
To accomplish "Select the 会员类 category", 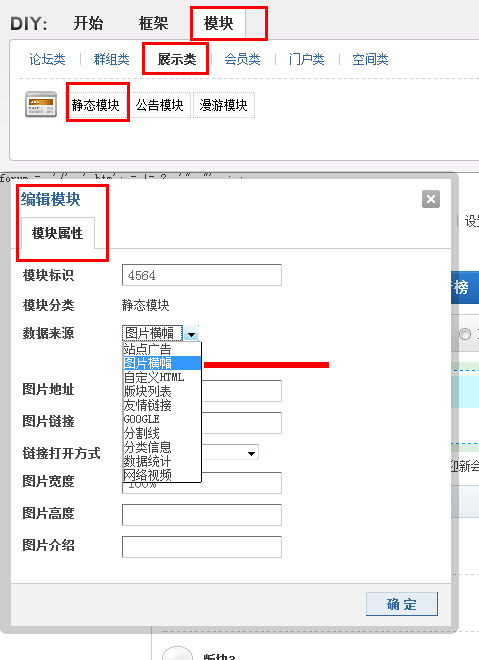I will (242, 59).
